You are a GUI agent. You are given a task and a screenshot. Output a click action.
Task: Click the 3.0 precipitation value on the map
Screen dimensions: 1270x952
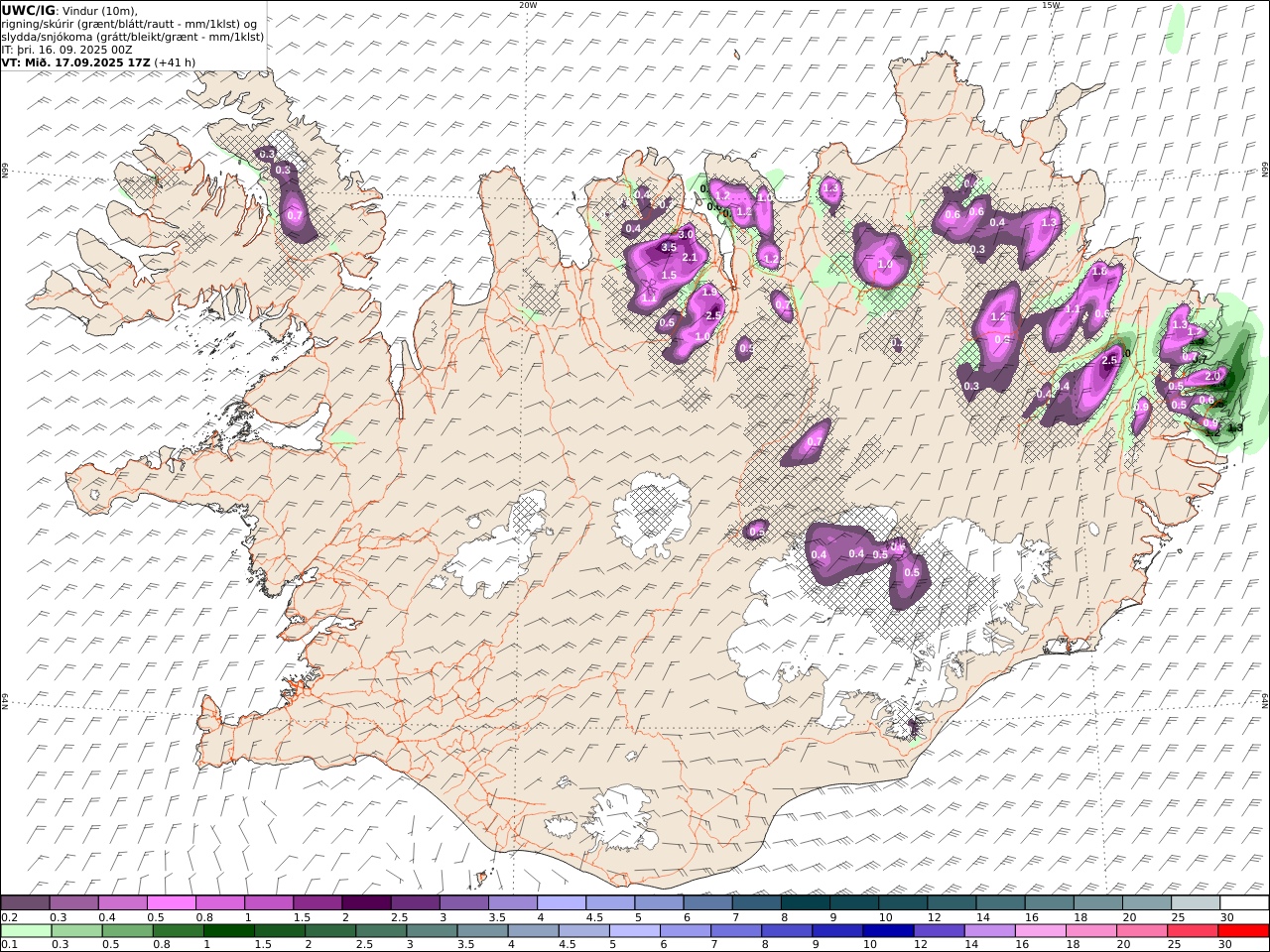tap(685, 234)
